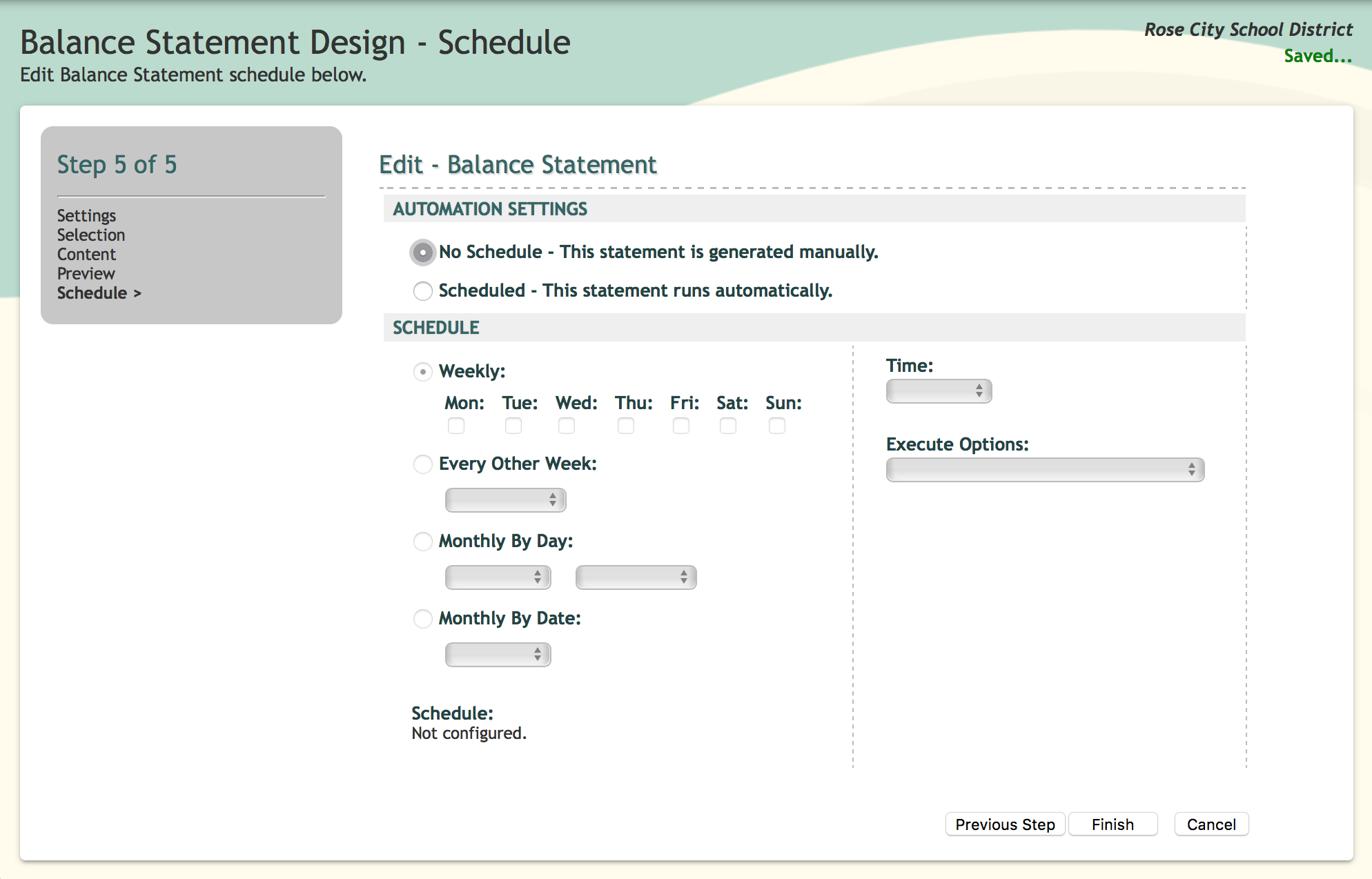Click the Previous Step button
This screenshot has width=1372, height=879.
click(x=1005, y=824)
